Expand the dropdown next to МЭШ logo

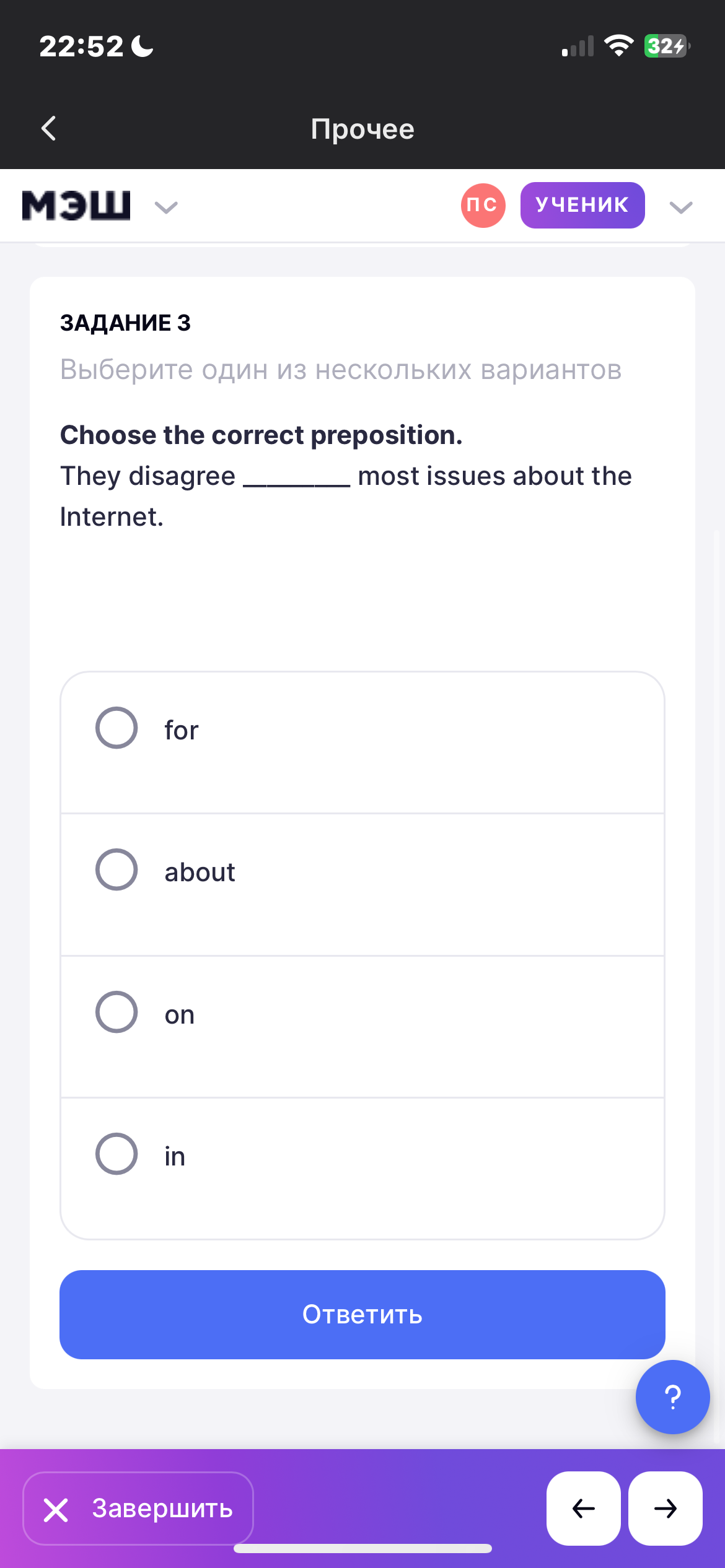166,207
